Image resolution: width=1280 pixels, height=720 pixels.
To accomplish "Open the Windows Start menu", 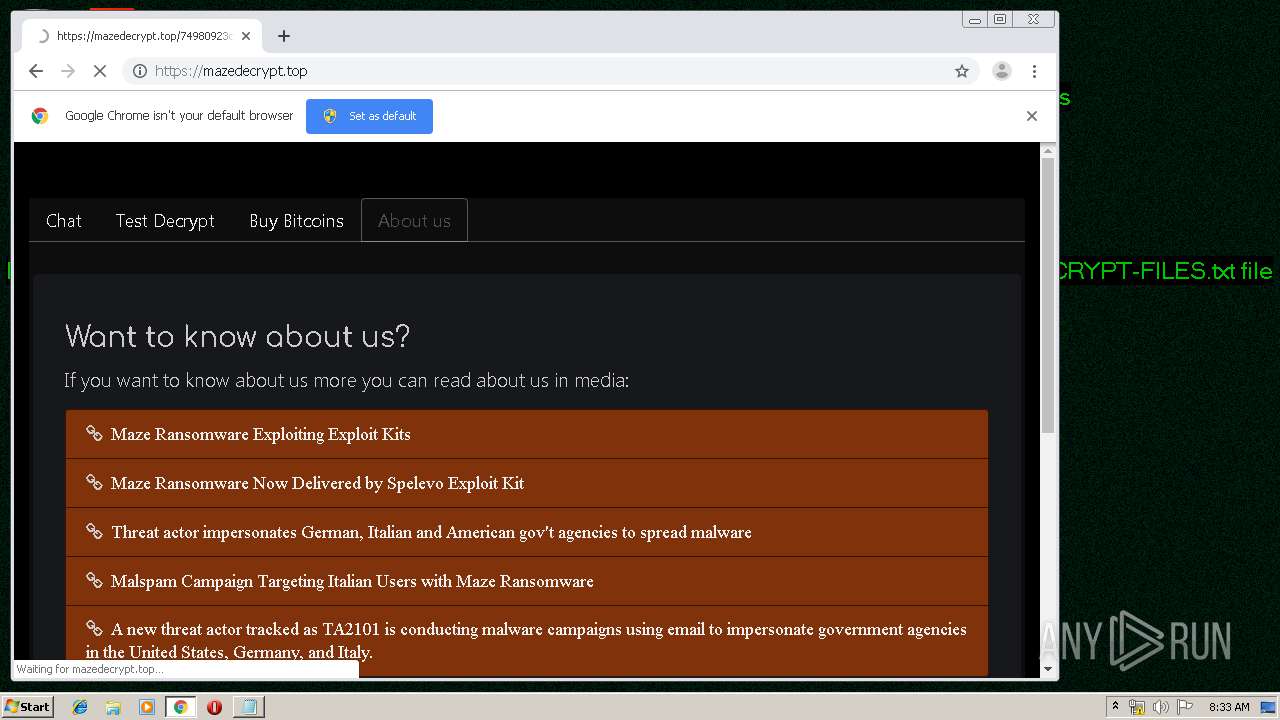I will (x=27, y=707).
